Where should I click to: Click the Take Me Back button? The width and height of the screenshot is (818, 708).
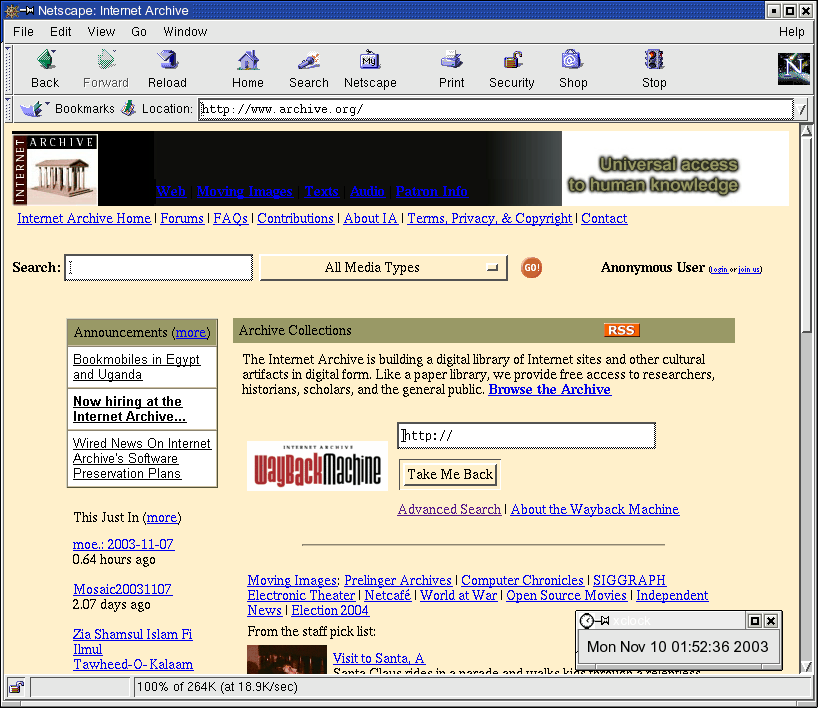pyautogui.click(x=450, y=474)
